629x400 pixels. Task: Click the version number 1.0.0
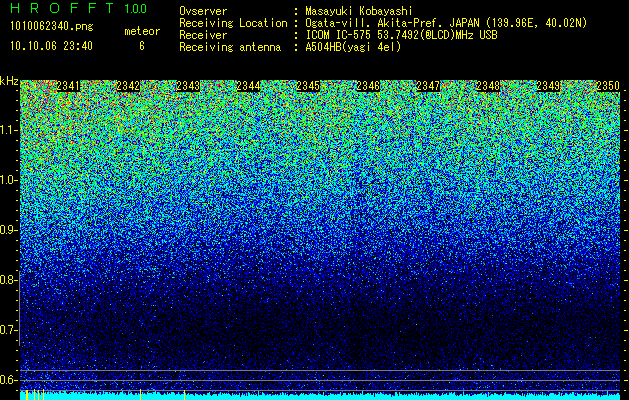(x=136, y=8)
